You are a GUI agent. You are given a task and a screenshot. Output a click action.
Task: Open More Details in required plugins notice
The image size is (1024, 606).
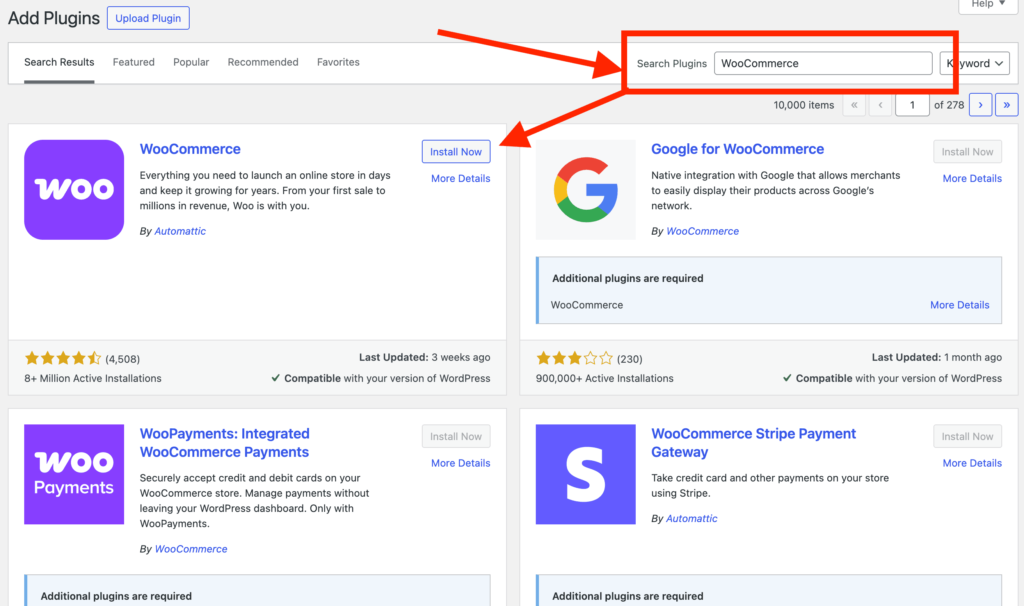pyautogui.click(x=959, y=305)
